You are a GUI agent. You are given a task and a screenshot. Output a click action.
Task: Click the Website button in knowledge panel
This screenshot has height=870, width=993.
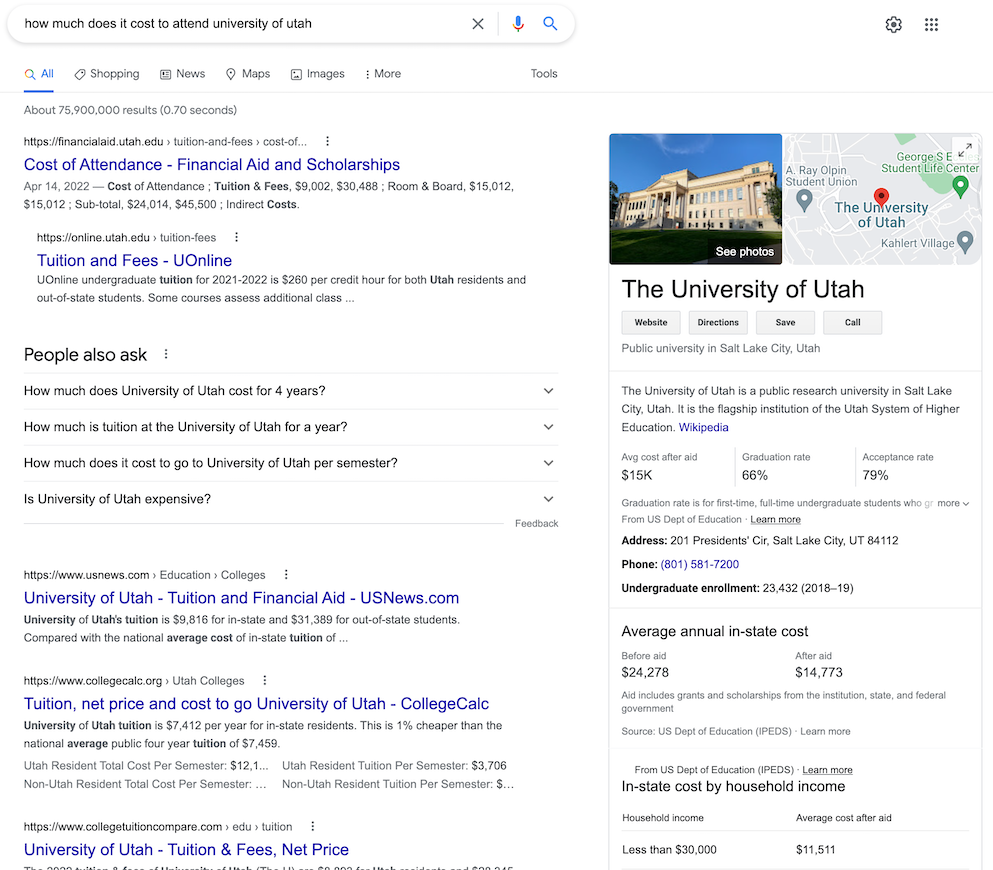(x=651, y=323)
